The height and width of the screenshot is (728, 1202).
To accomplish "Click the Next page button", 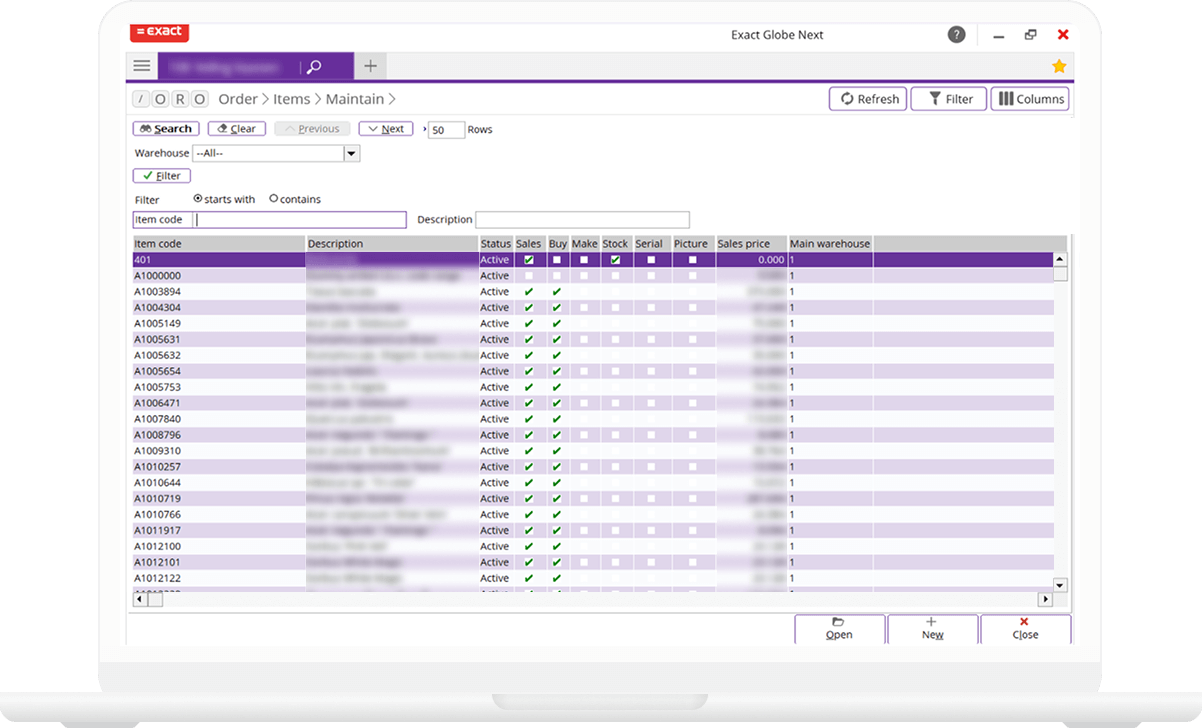I will (x=385, y=129).
